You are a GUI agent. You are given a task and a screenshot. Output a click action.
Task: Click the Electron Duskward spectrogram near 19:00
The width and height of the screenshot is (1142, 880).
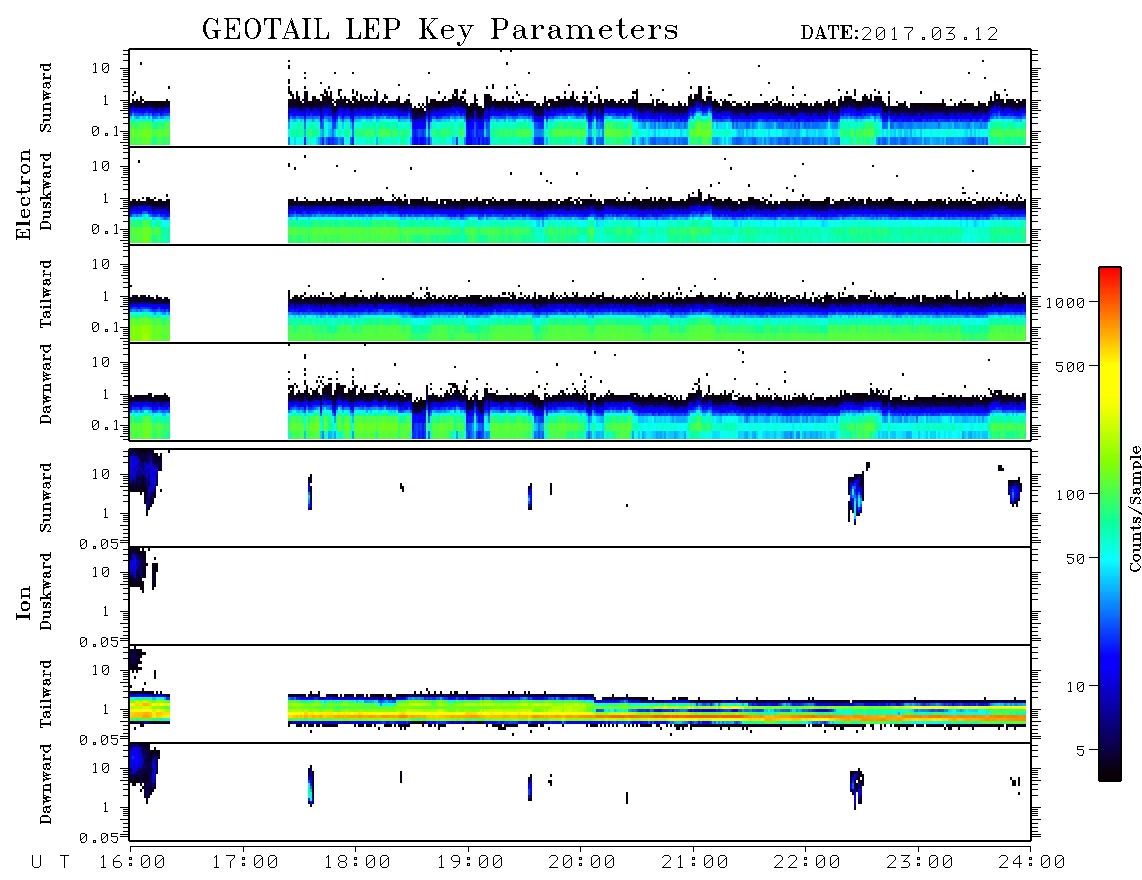(468, 220)
